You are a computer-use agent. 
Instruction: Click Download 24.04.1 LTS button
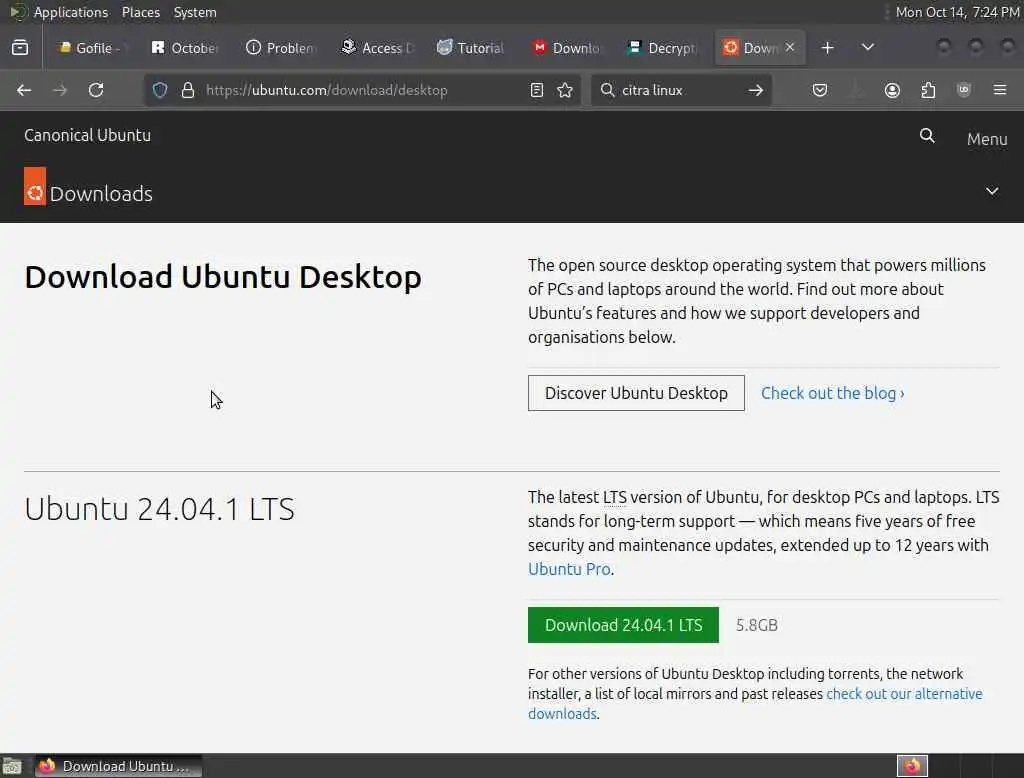click(x=623, y=625)
